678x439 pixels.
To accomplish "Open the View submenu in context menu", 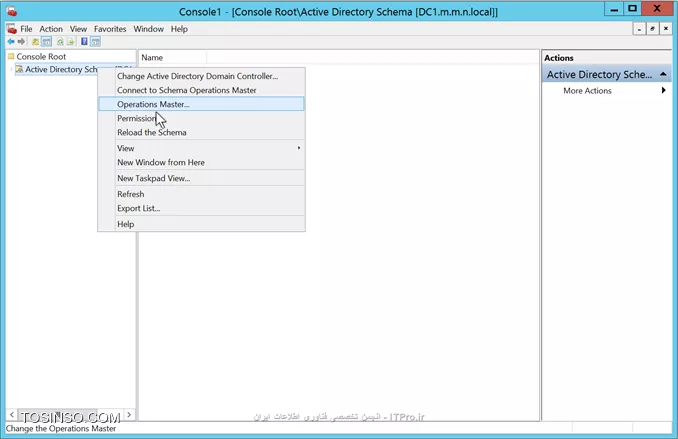I will (201, 148).
